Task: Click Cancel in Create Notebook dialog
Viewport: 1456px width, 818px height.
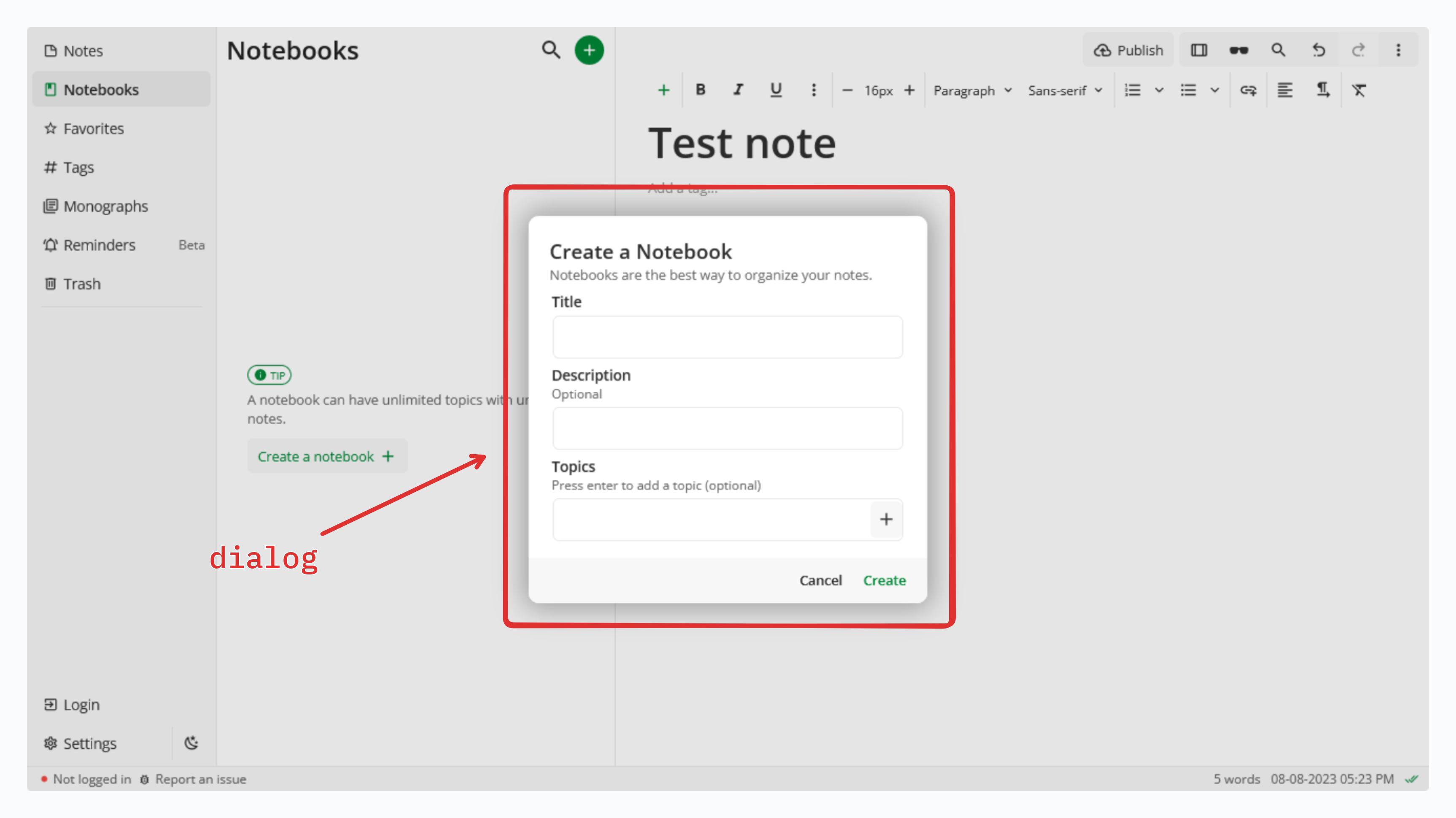Action: (x=820, y=580)
